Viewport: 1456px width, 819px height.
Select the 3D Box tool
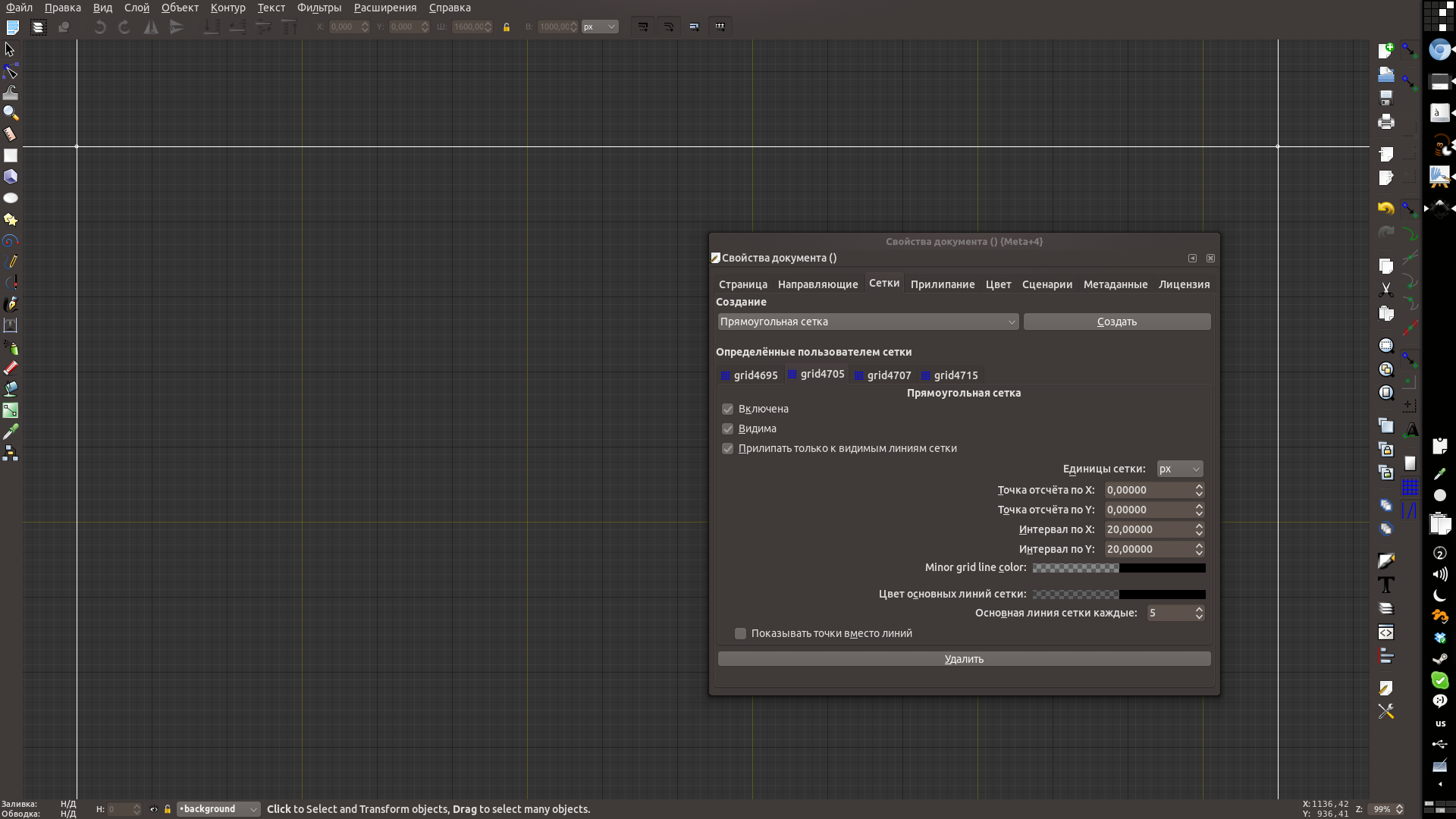(10, 177)
